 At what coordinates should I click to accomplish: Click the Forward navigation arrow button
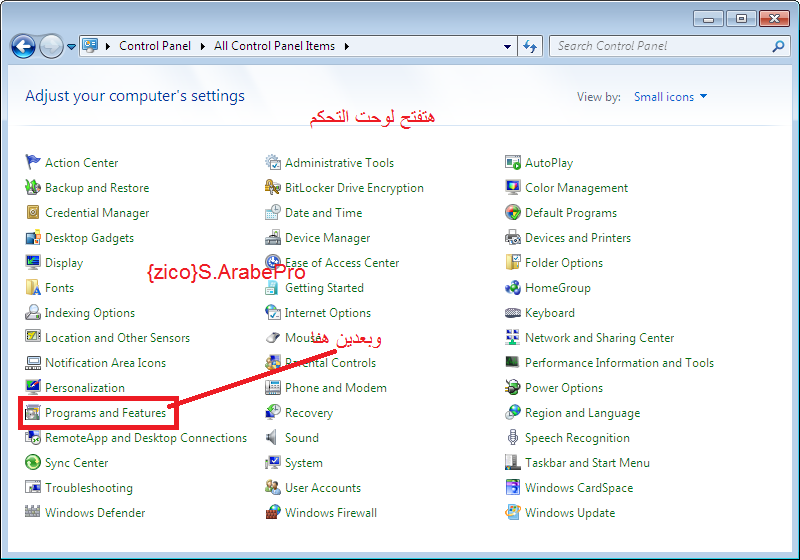point(52,46)
